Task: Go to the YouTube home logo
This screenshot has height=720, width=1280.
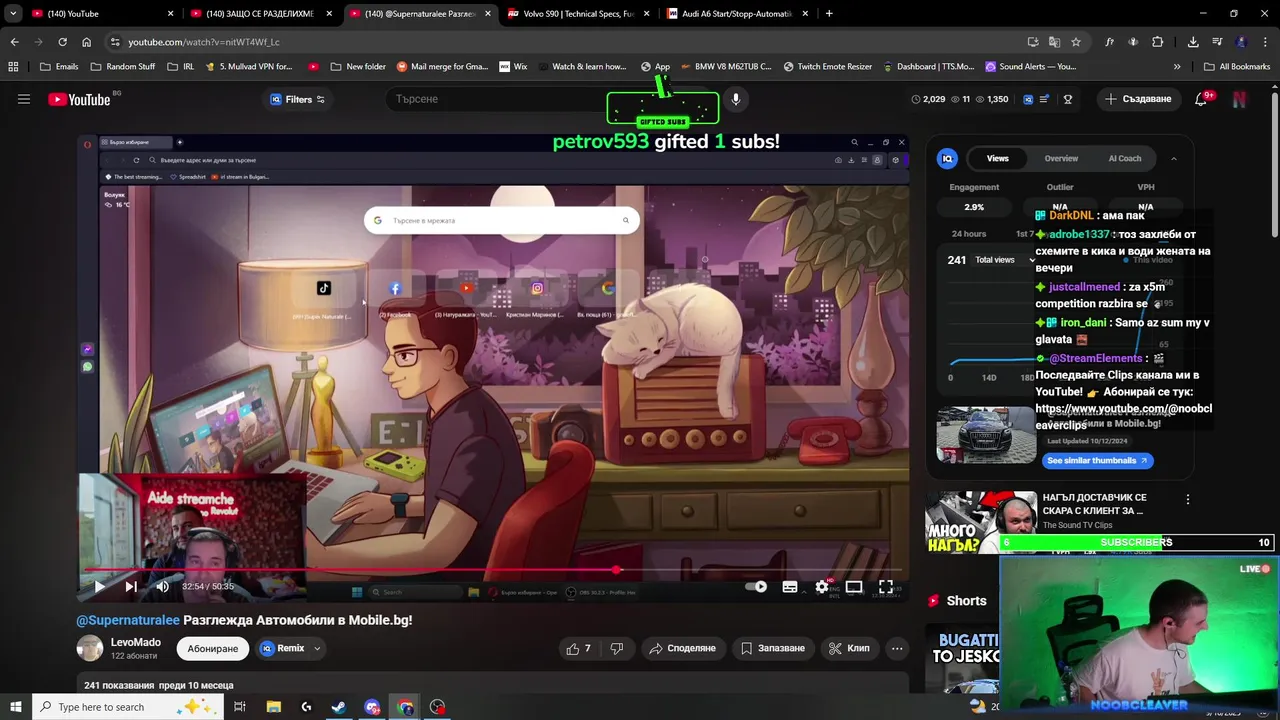Action: 79,99
